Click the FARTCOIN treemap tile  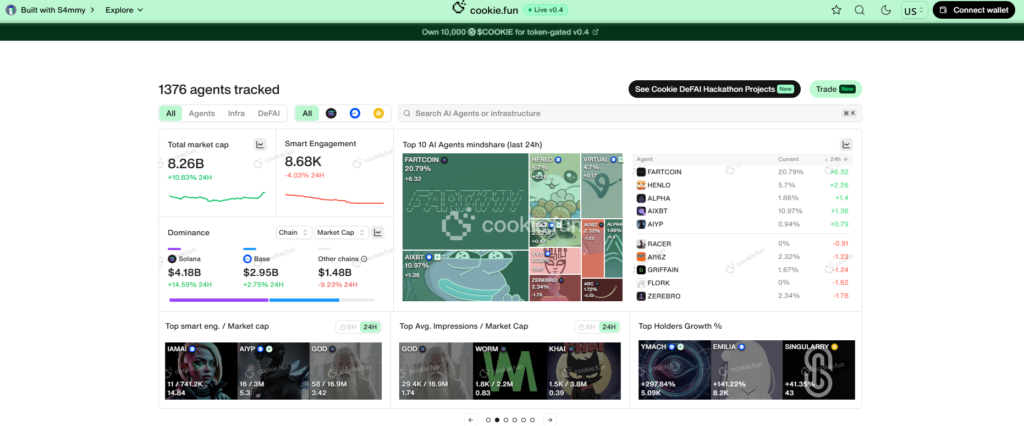[465, 201]
